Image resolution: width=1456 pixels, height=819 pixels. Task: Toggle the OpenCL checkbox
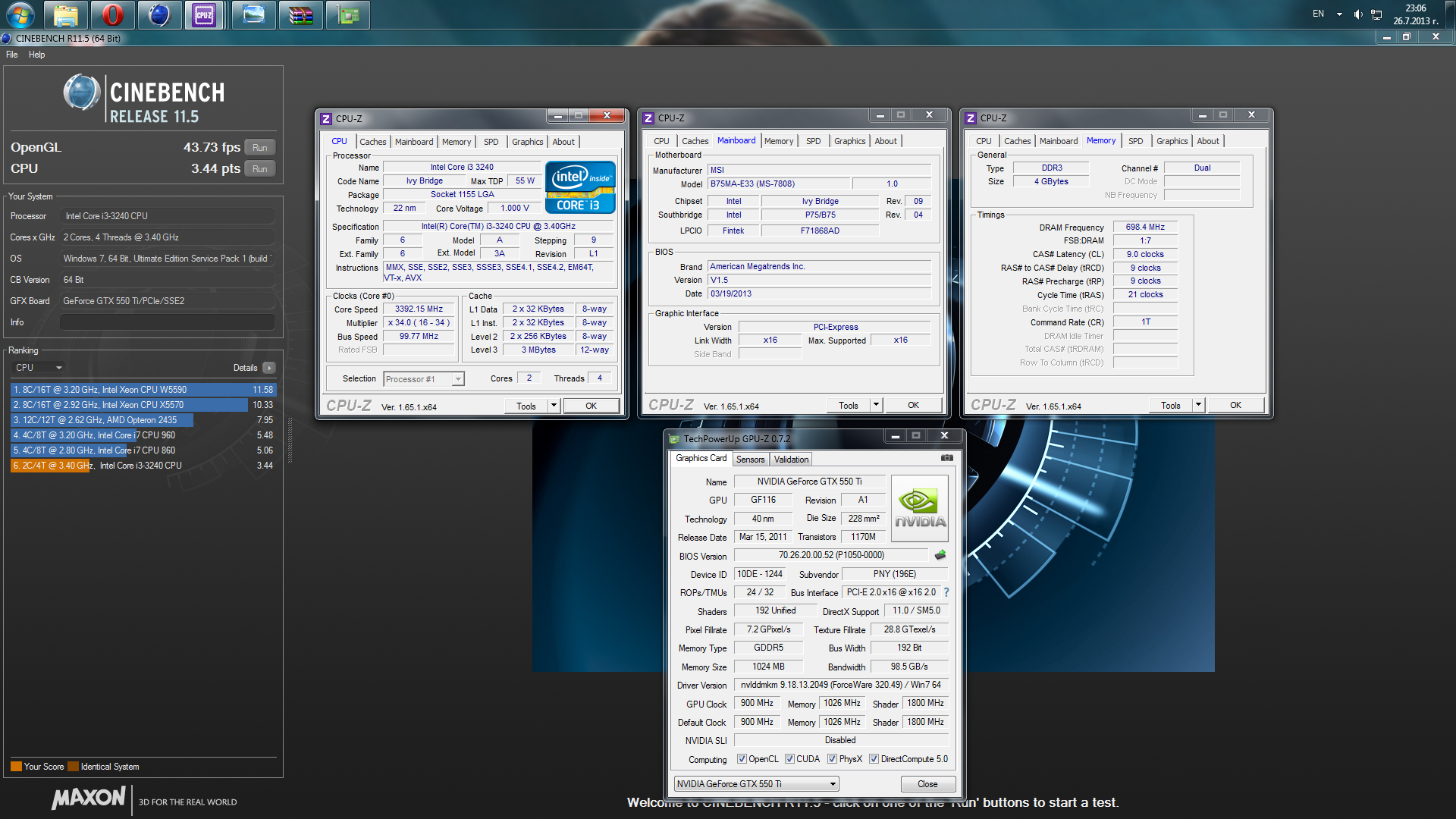(742, 759)
